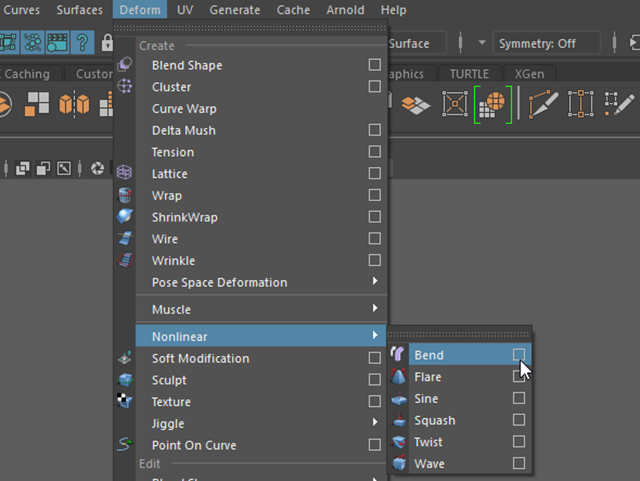This screenshot has height=481, width=640.
Task: Click the Texture deformer checker icon
Action: tap(125, 401)
